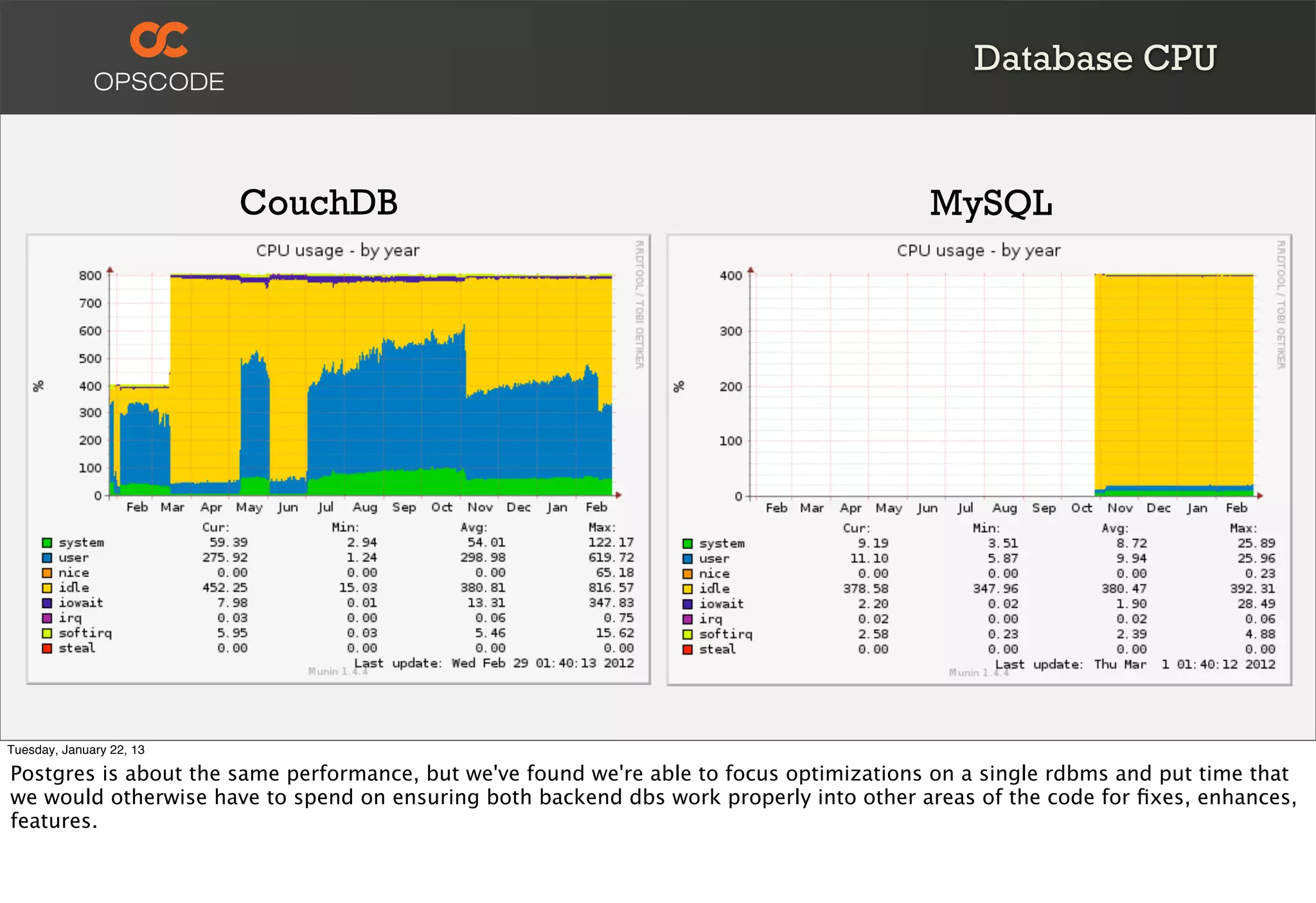The width and height of the screenshot is (1316, 903).
Task: Click the magenta irq swatch in MySQL legend
Action: pyautogui.click(x=688, y=619)
